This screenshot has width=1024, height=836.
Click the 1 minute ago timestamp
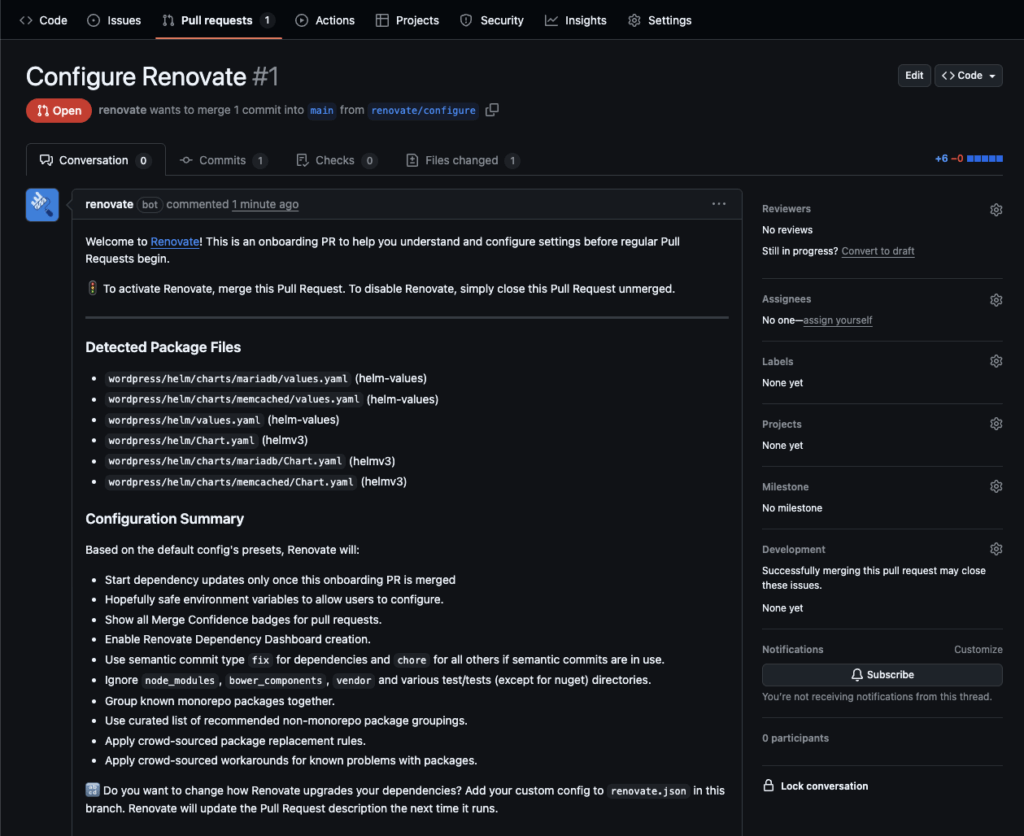[x=265, y=204]
